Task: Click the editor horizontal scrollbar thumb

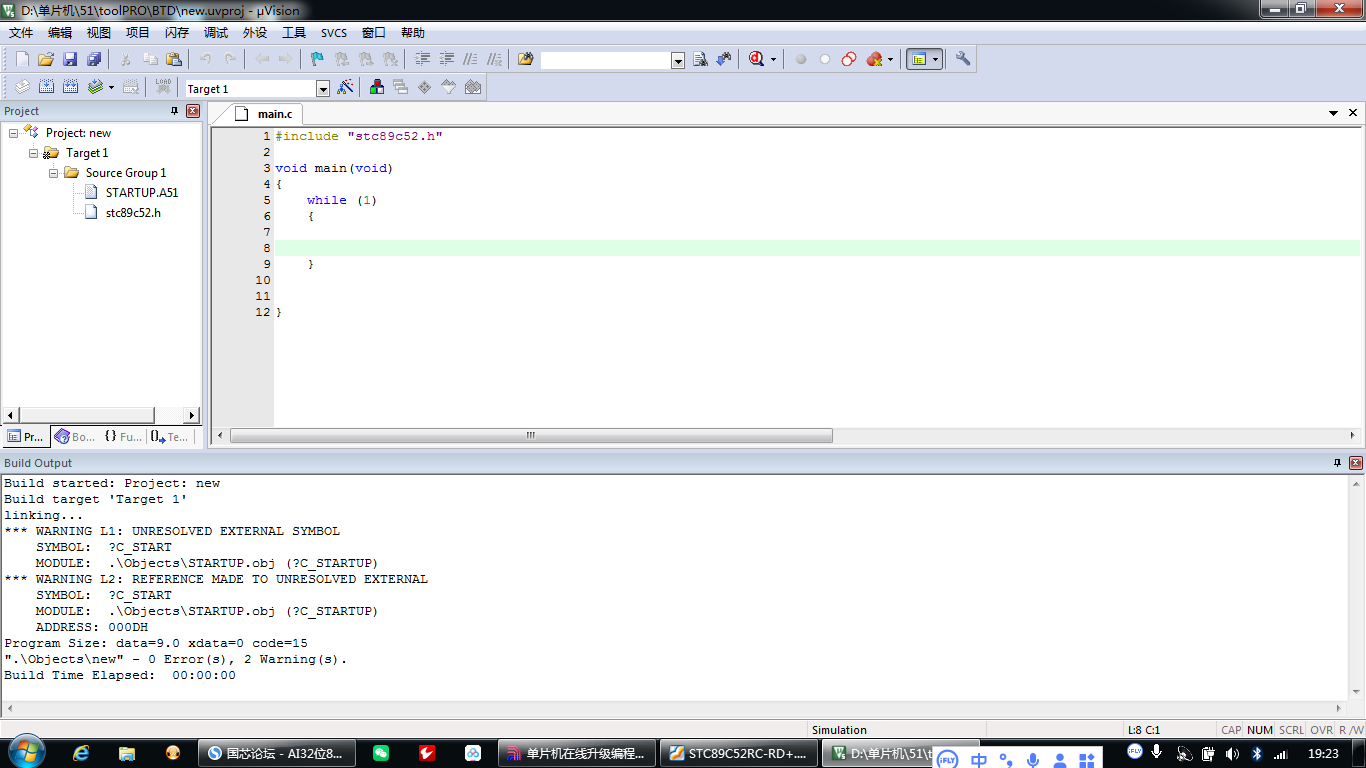Action: coord(531,436)
